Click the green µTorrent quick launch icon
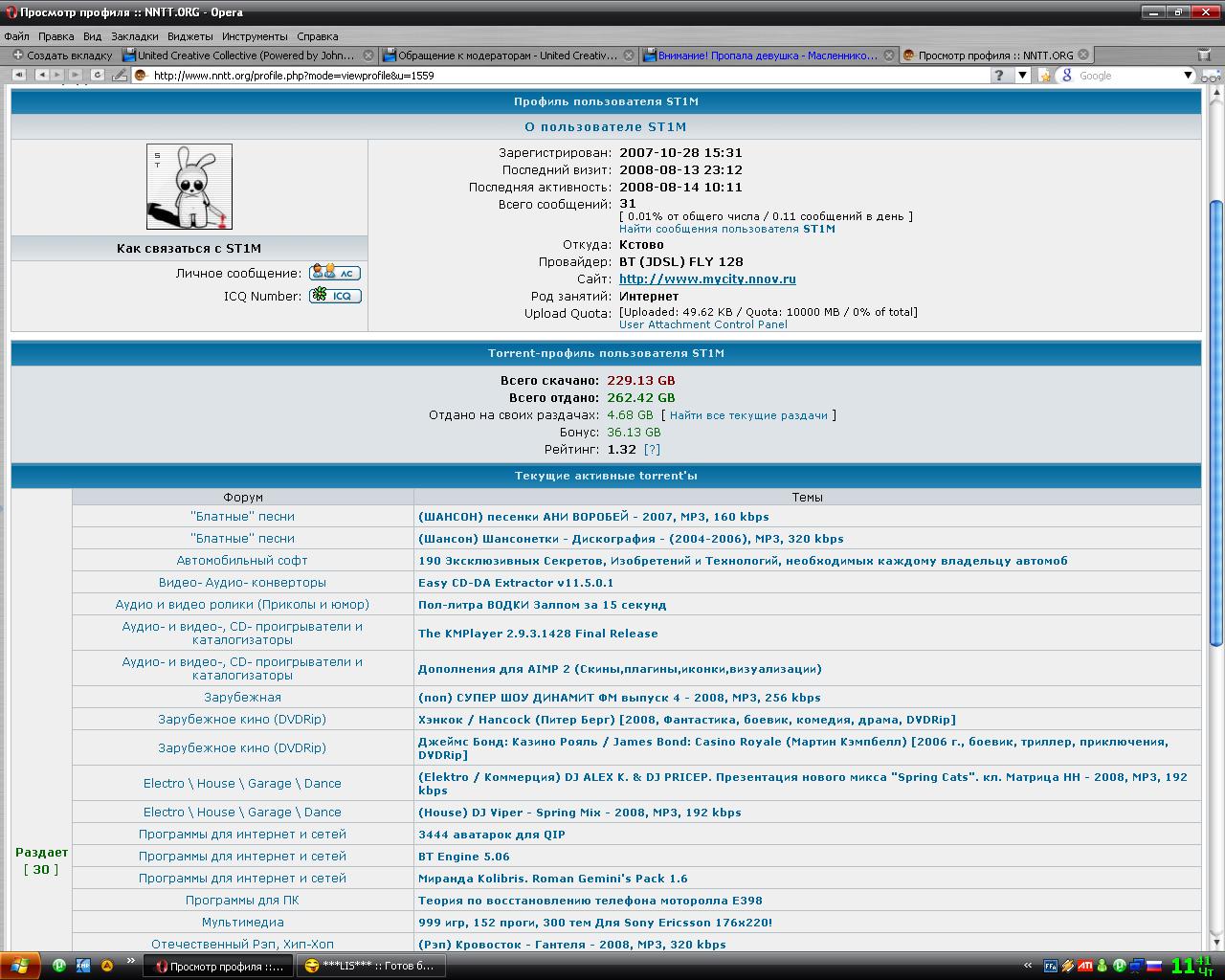The image size is (1225, 980). pyautogui.click(x=58, y=966)
